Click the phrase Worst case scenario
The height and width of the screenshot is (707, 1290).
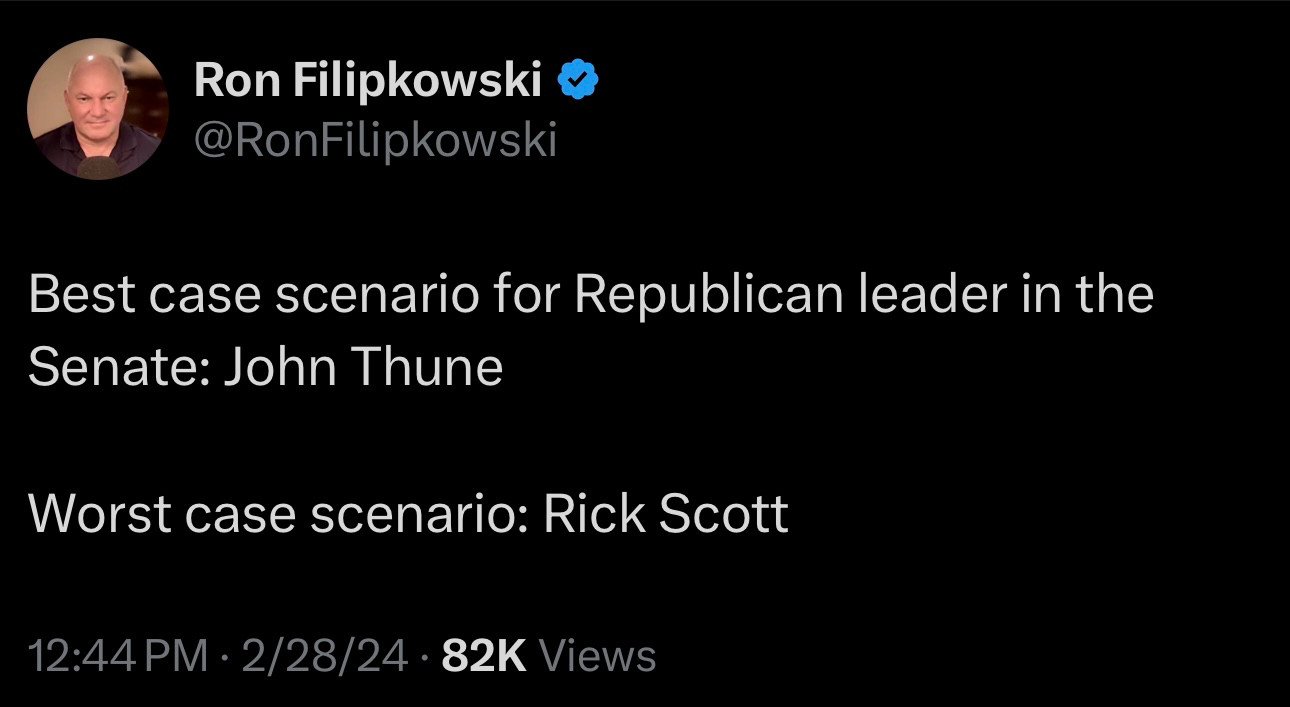[277, 514]
